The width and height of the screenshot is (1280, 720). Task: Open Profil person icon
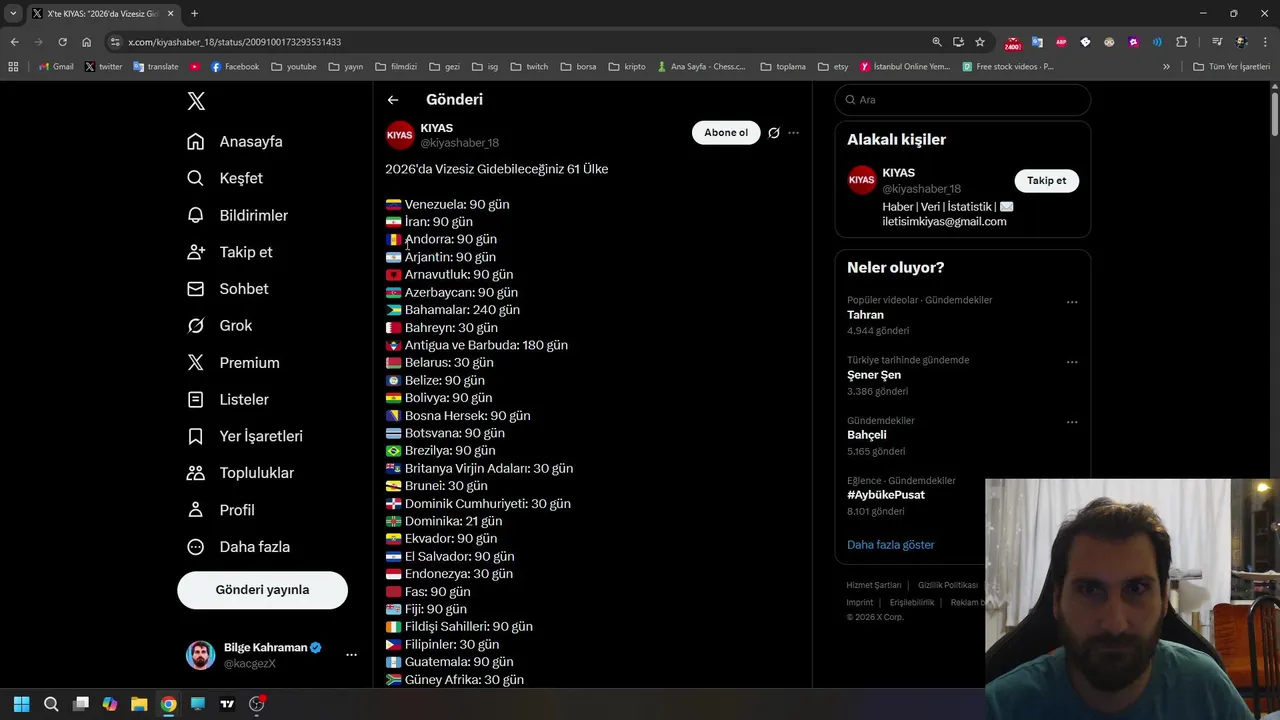[196, 510]
